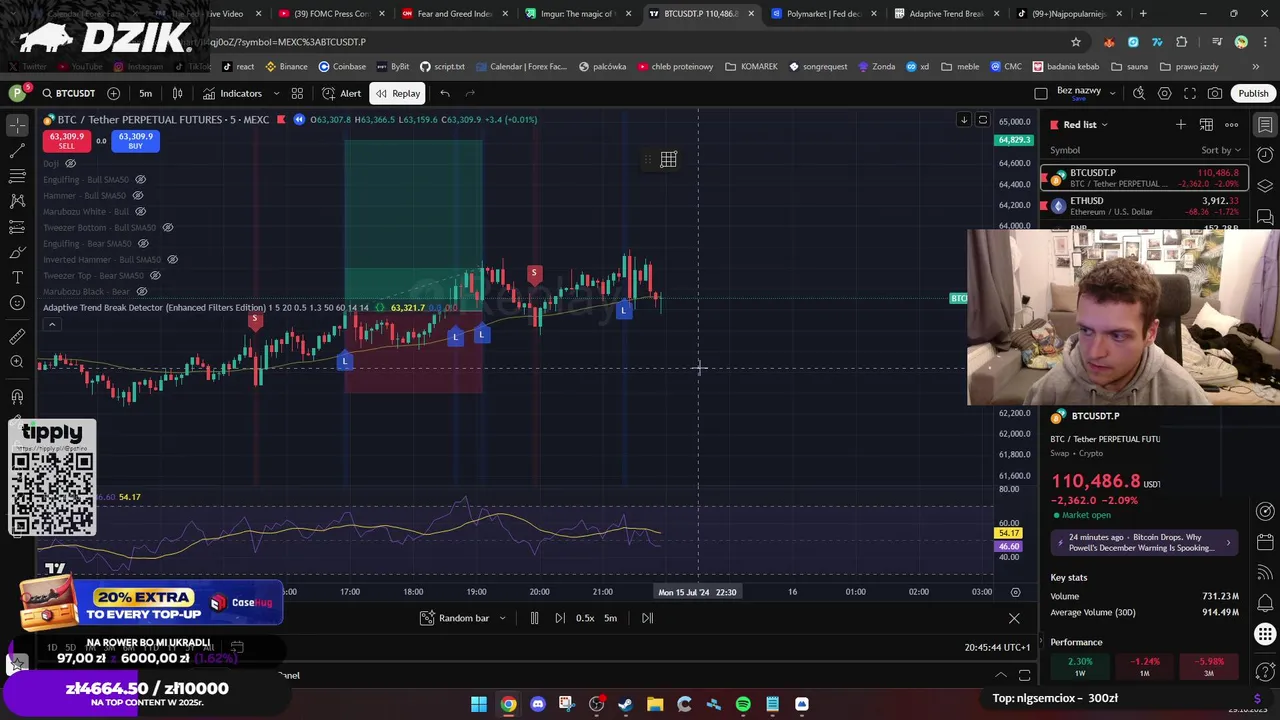Collapse the indicator legend arrow
1280x720 pixels.
click(52, 324)
